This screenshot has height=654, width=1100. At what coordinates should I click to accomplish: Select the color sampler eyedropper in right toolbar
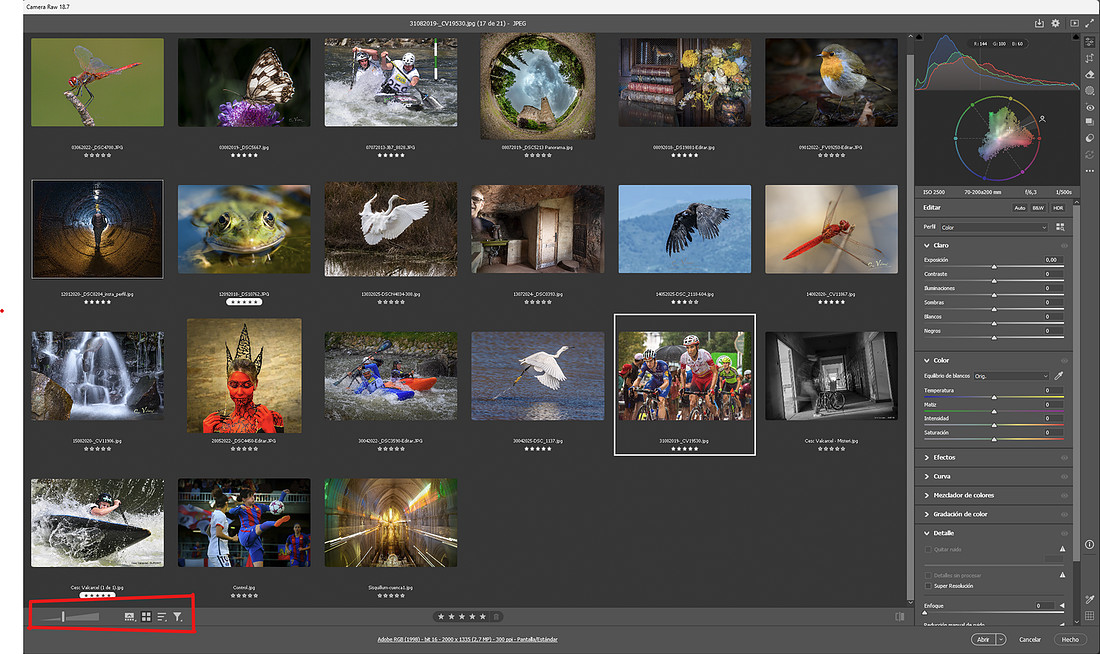coord(1089,599)
